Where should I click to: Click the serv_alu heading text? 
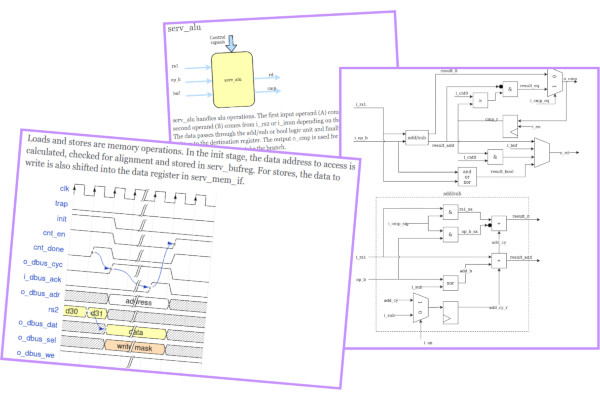184,28
